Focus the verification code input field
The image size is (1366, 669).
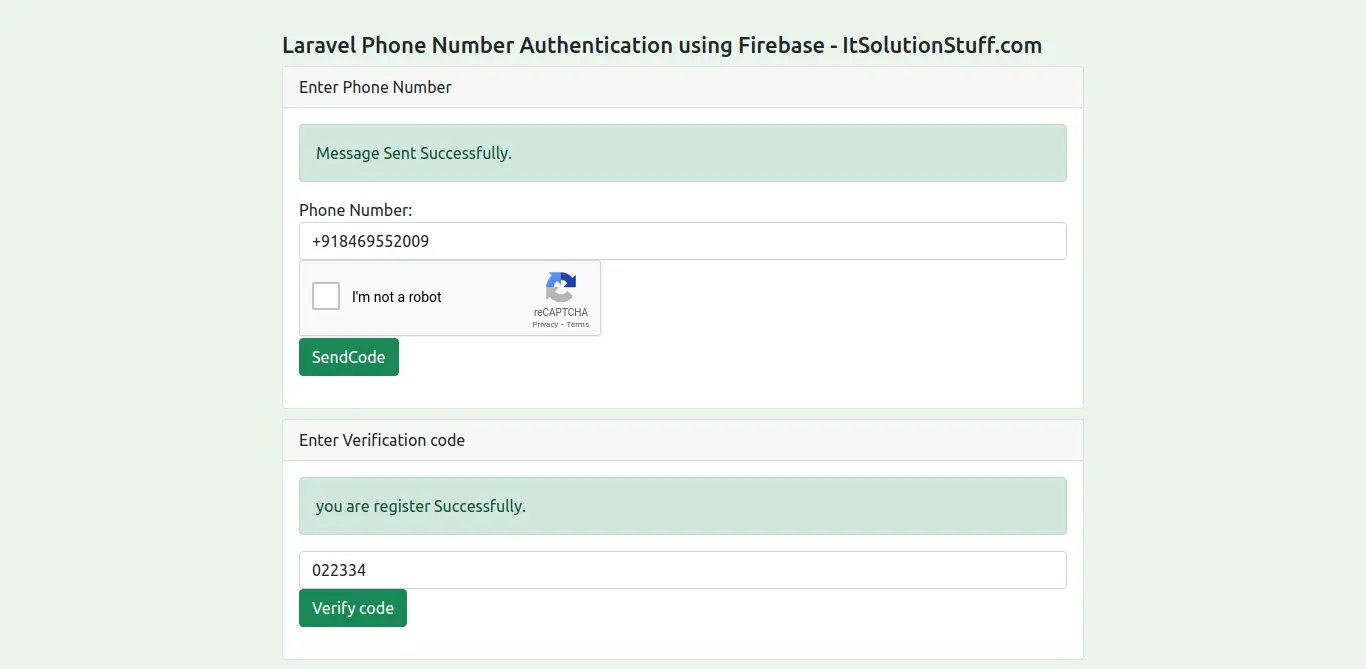point(682,570)
